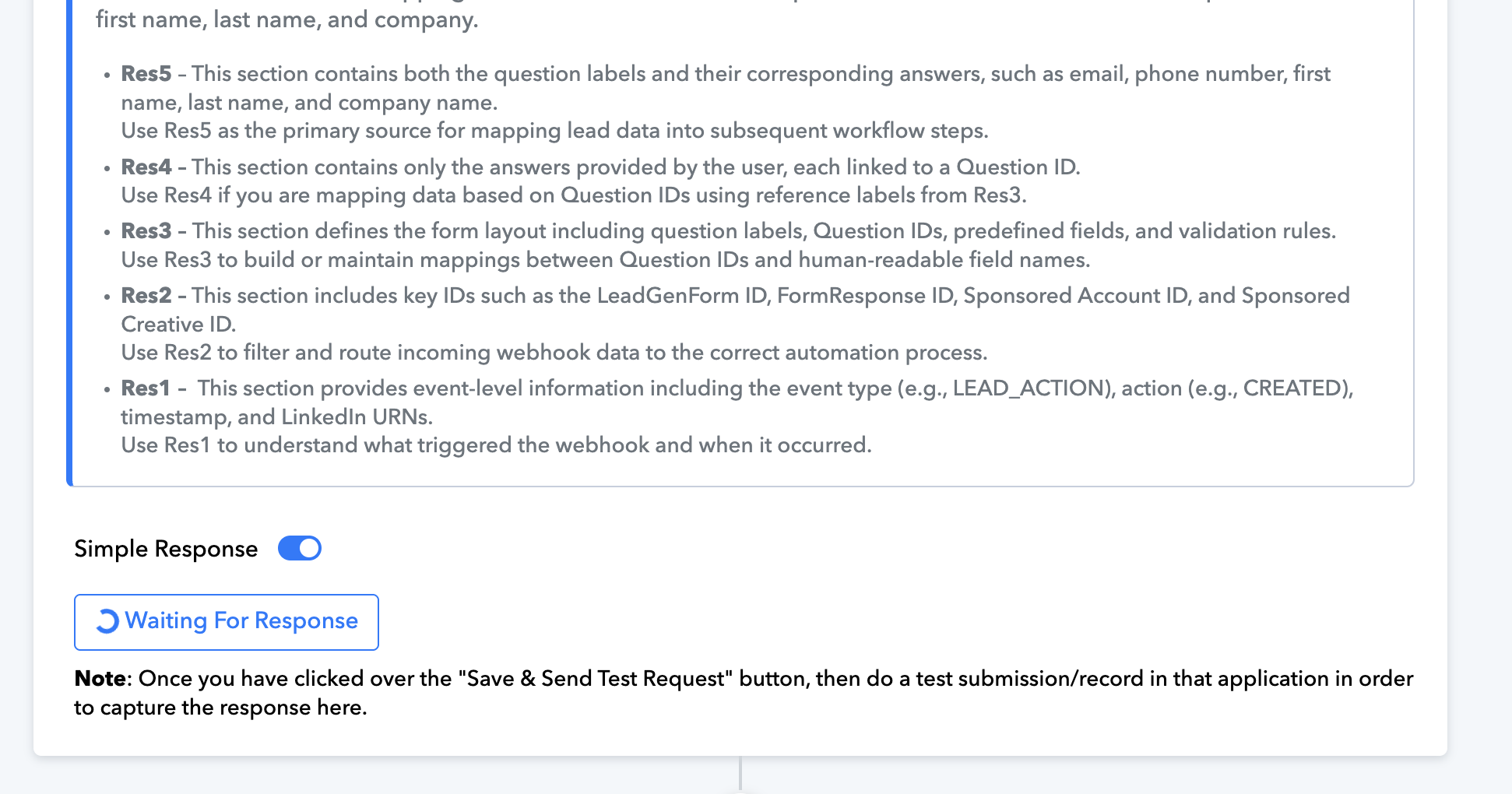Click the sentence "Use Res5 as the primary source"
Viewport: 1512px width, 794px height.
pos(554,131)
